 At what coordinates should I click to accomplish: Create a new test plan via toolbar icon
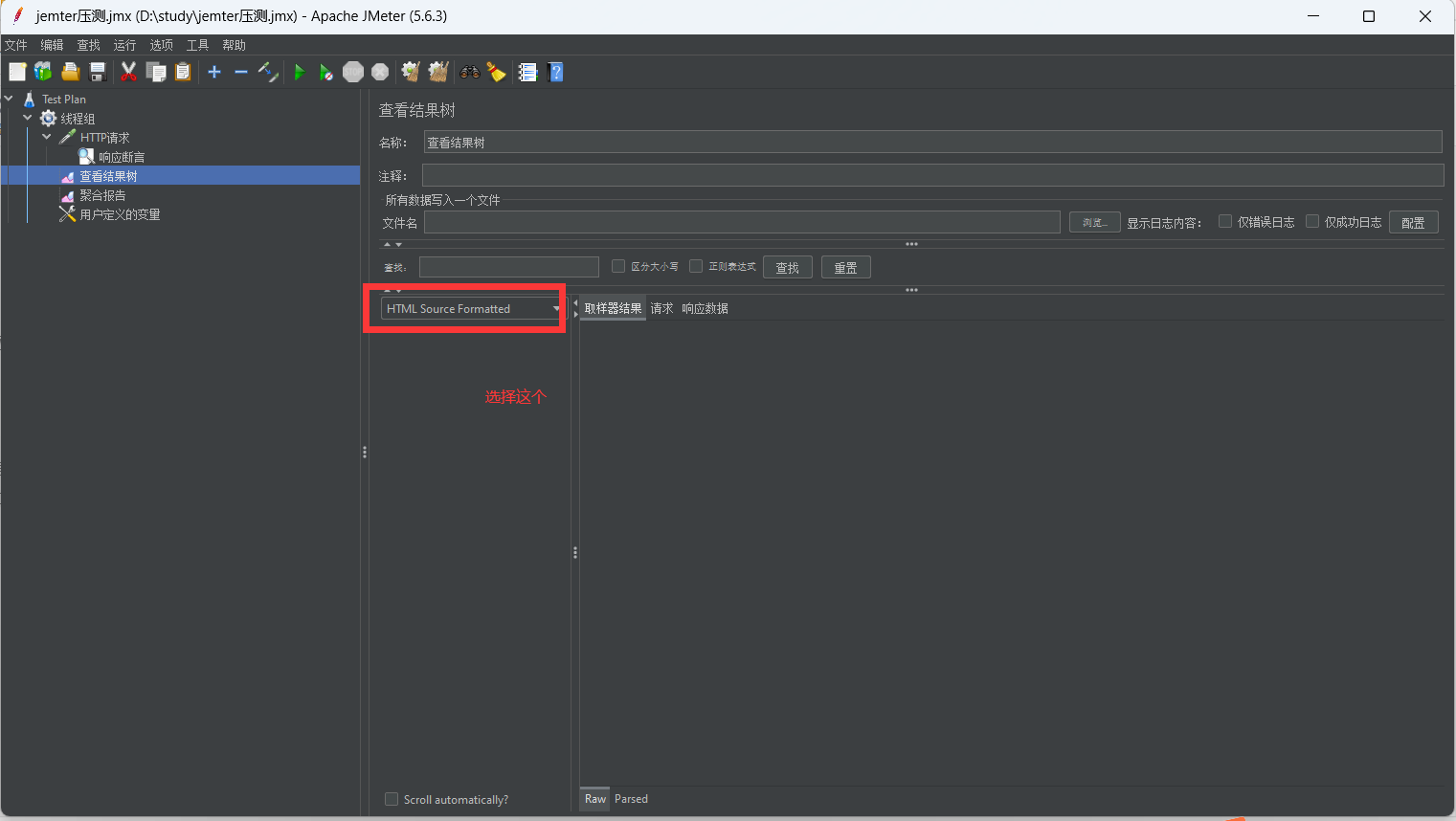point(17,72)
